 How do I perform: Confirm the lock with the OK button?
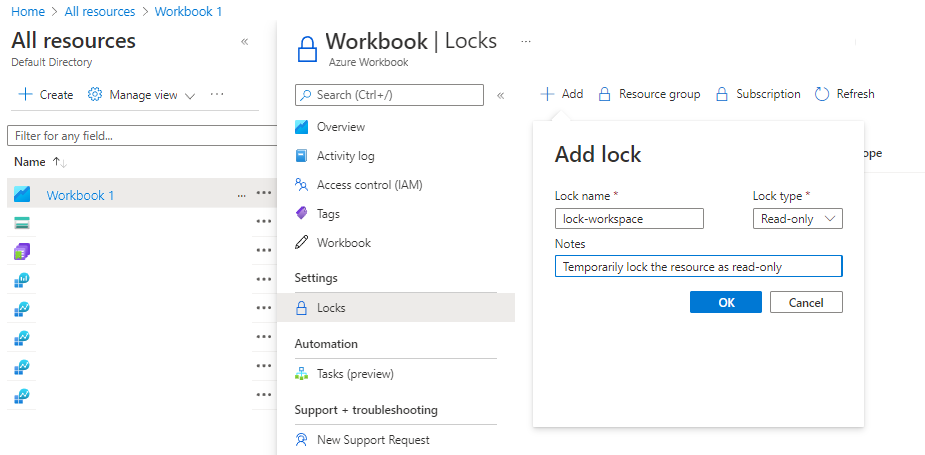click(x=726, y=302)
